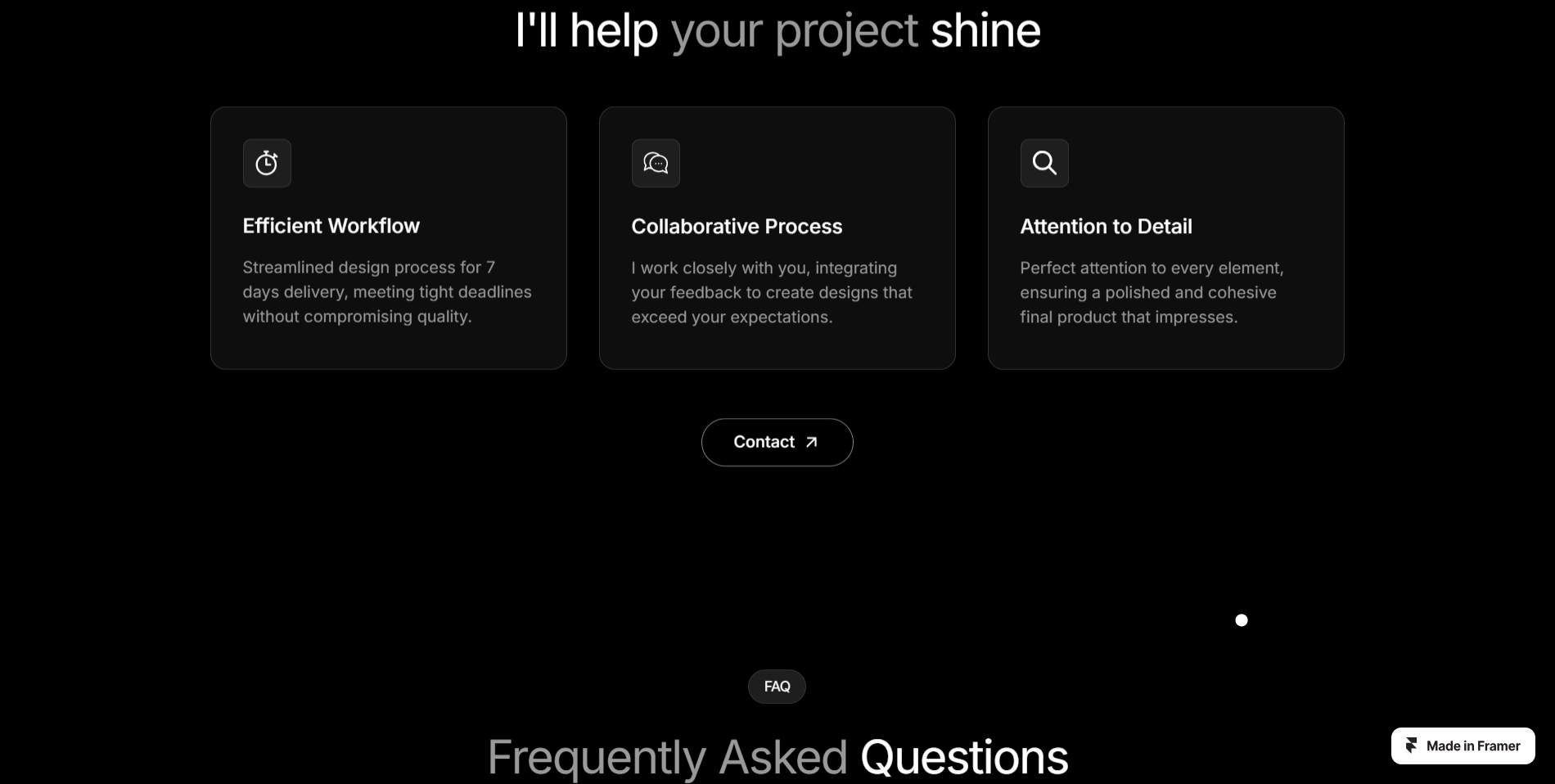Click the I'll help your project shine heading
The height and width of the screenshot is (784, 1555).
[777, 31]
